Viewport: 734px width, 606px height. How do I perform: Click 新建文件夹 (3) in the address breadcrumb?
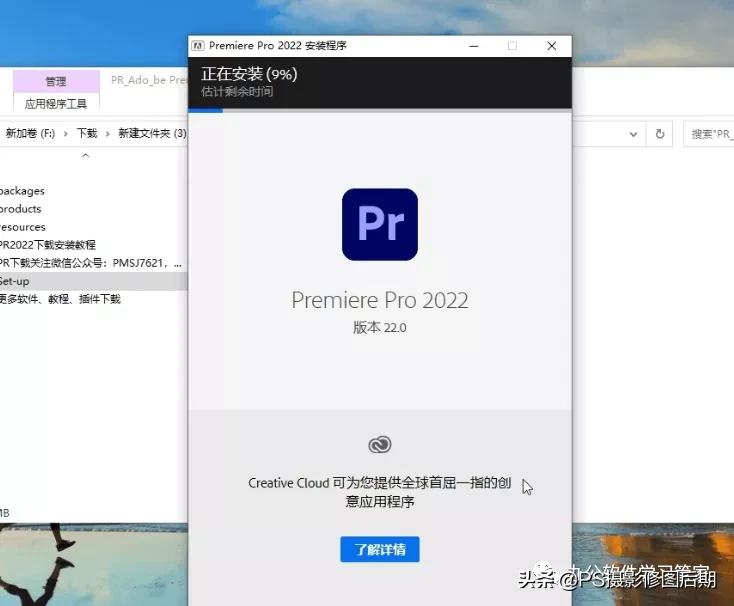[x=153, y=133]
